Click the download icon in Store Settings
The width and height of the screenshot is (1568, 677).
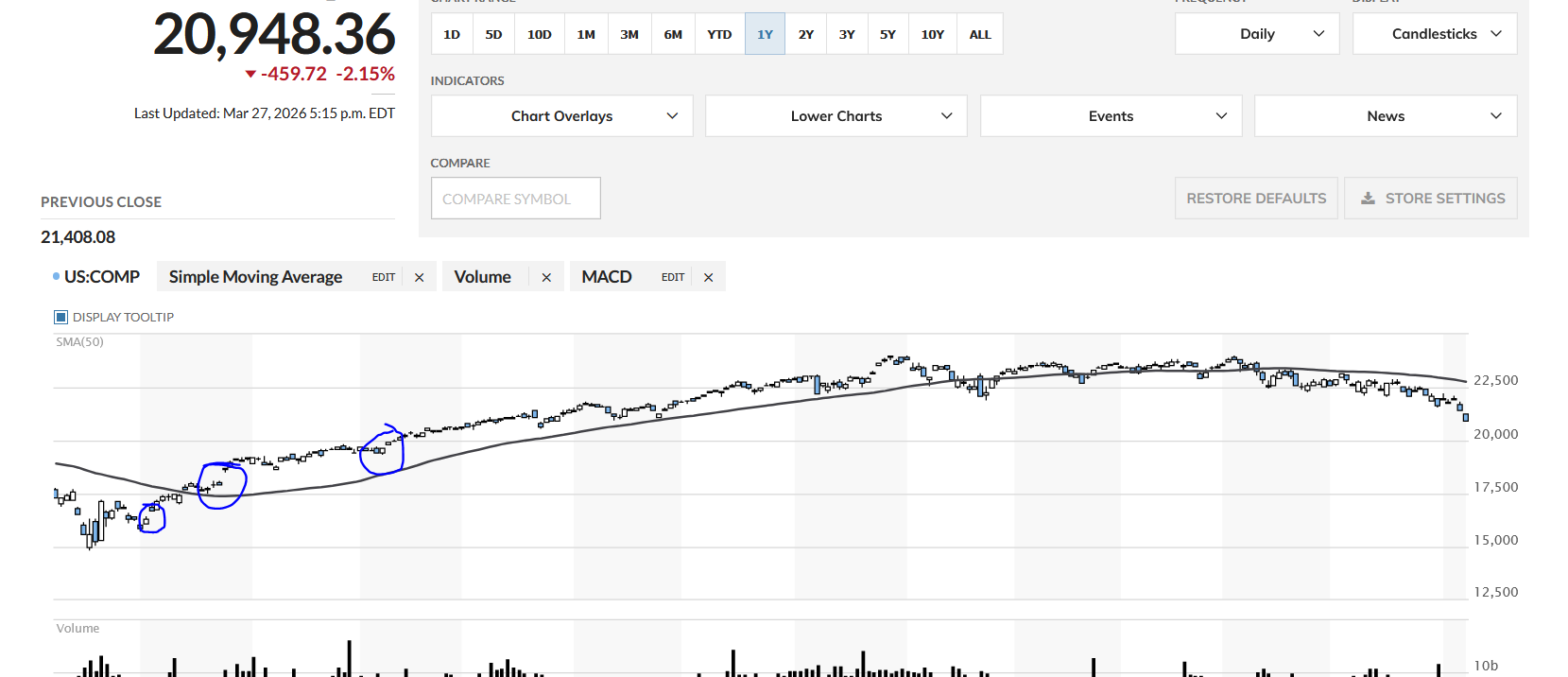pyautogui.click(x=1368, y=199)
